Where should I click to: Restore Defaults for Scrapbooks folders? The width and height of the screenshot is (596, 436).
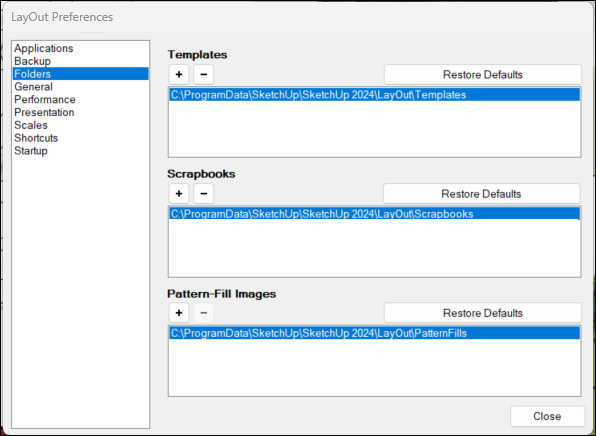tap(482, 194)
